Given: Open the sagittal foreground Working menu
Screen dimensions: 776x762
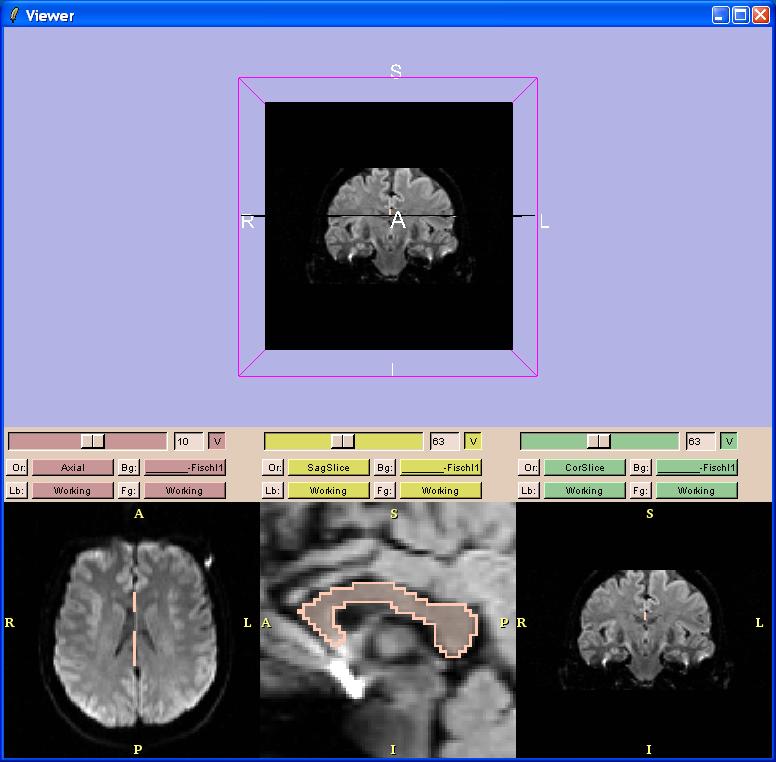Looking at the screenshot, I should pyautogui.click(x=440, y=491).
